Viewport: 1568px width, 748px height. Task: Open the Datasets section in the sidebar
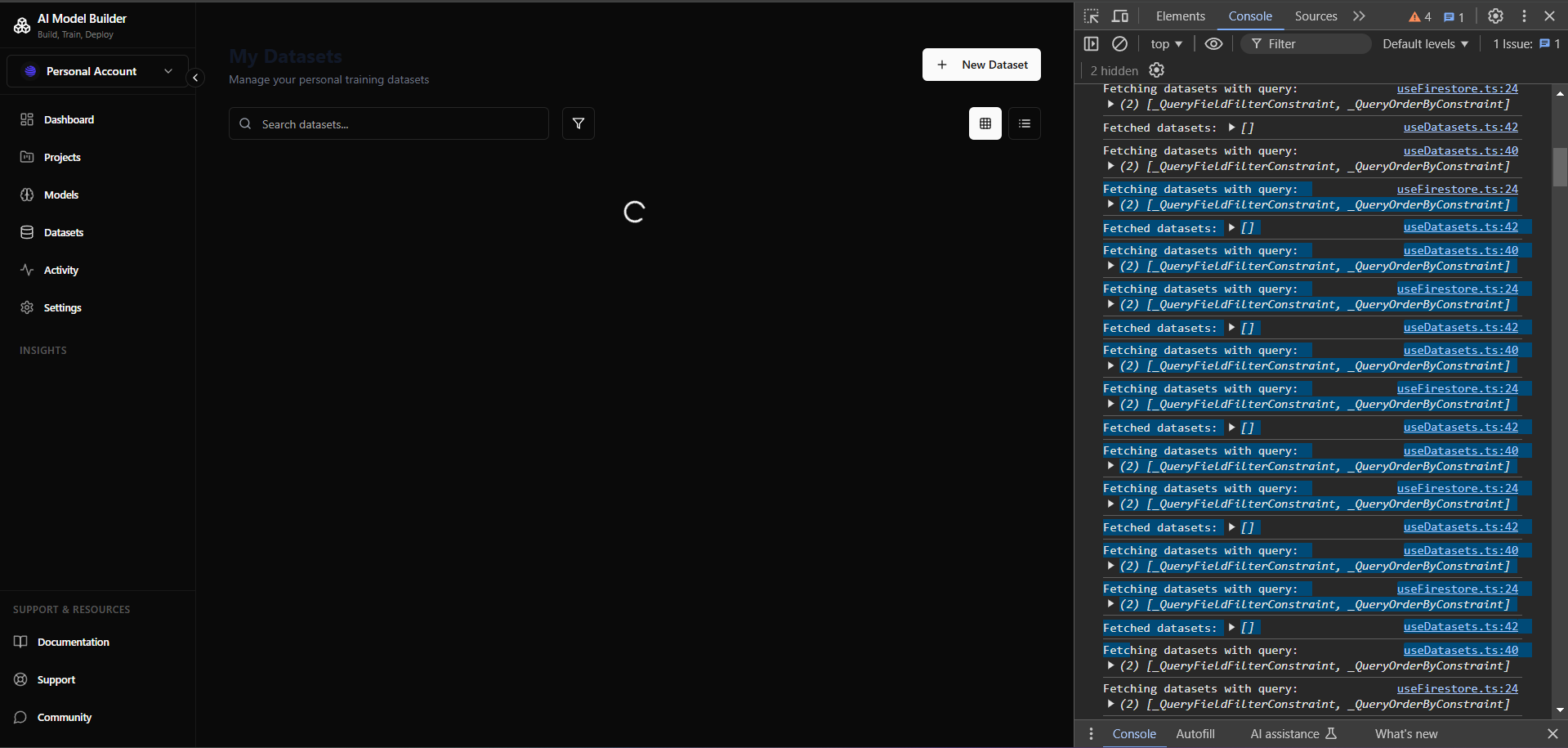pyautogui.click(x=63, y=232)
